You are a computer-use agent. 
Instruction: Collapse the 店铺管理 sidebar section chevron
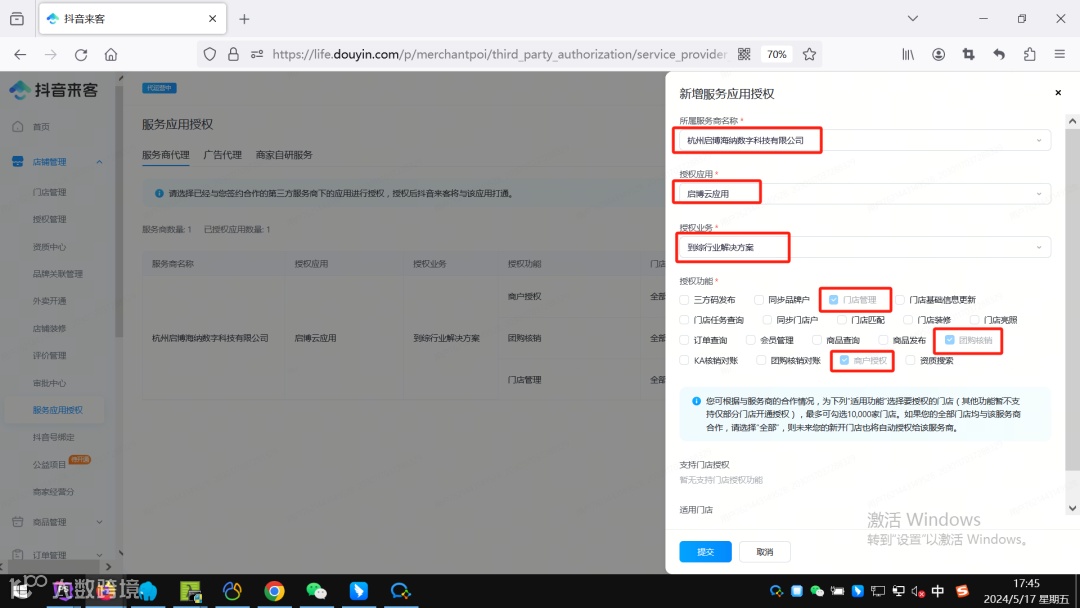(x=99, y=162)
